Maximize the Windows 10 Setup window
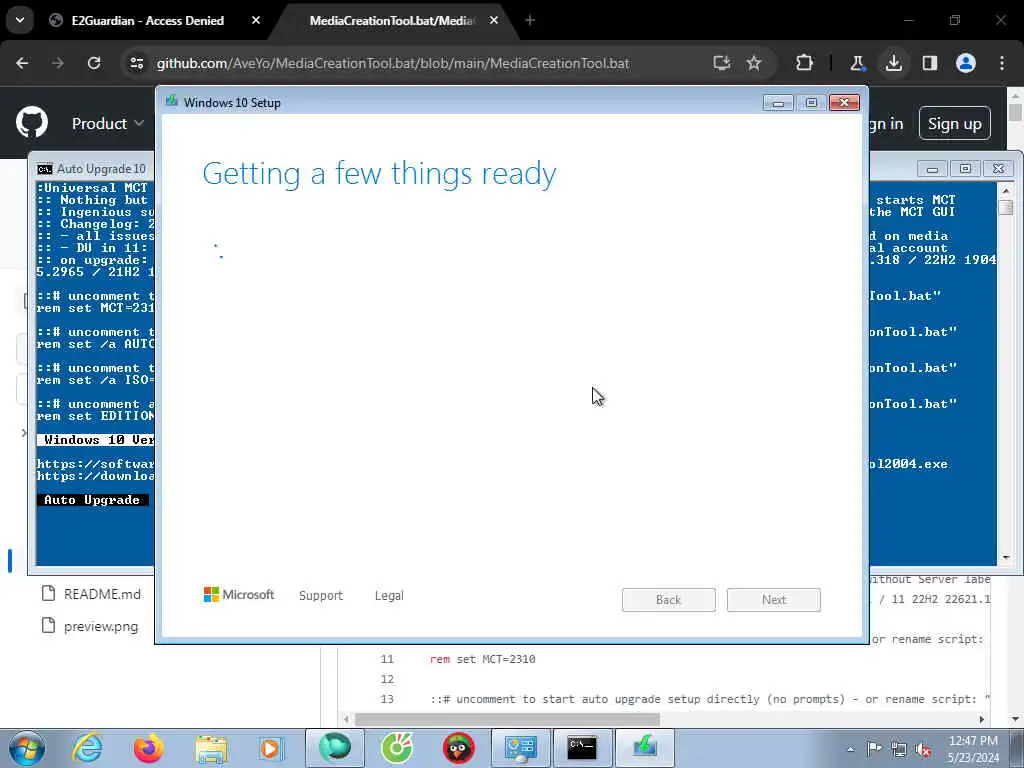The width and height of the screenshot is (1024, 768). 811,103
